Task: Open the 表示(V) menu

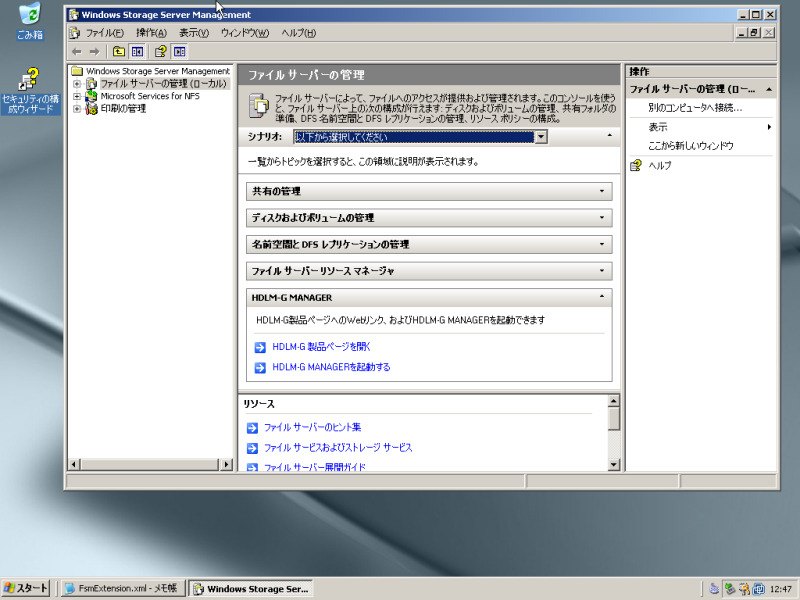Action: (194, 33)
